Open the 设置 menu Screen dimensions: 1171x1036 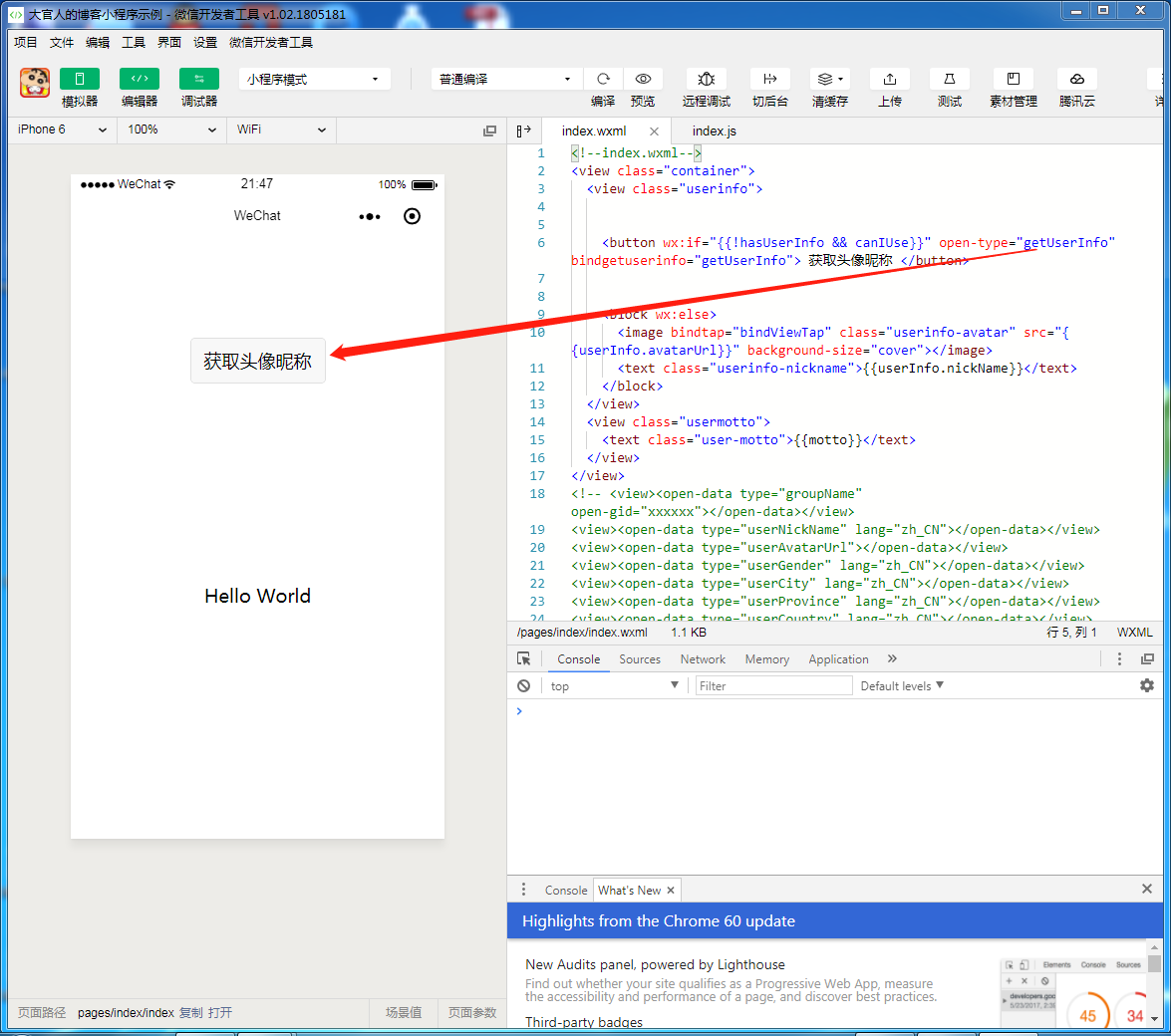point(204,43)
